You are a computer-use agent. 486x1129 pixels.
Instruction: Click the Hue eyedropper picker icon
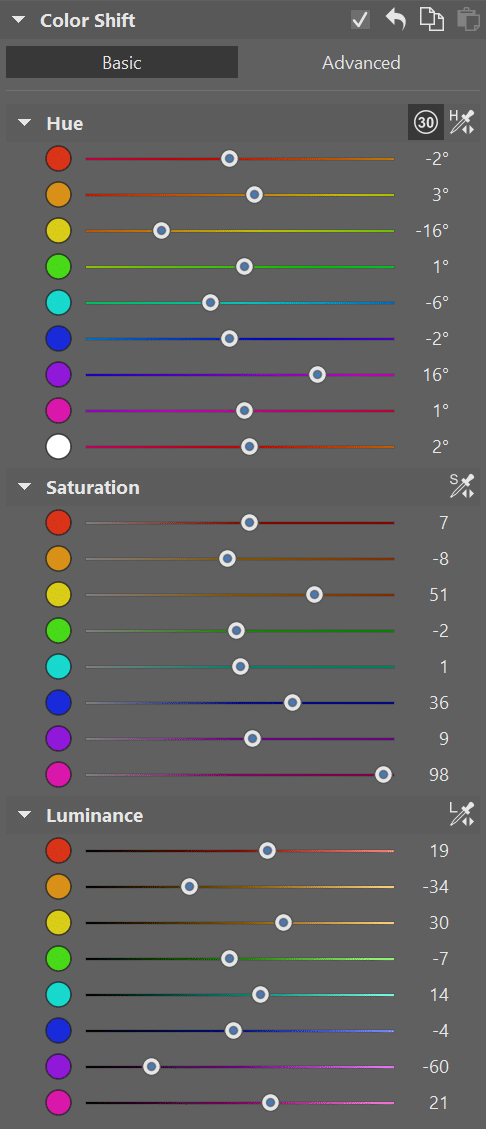462,122
